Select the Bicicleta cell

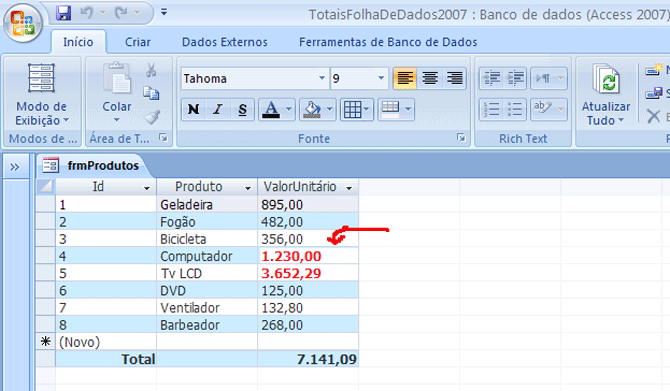tap(207, 239)
